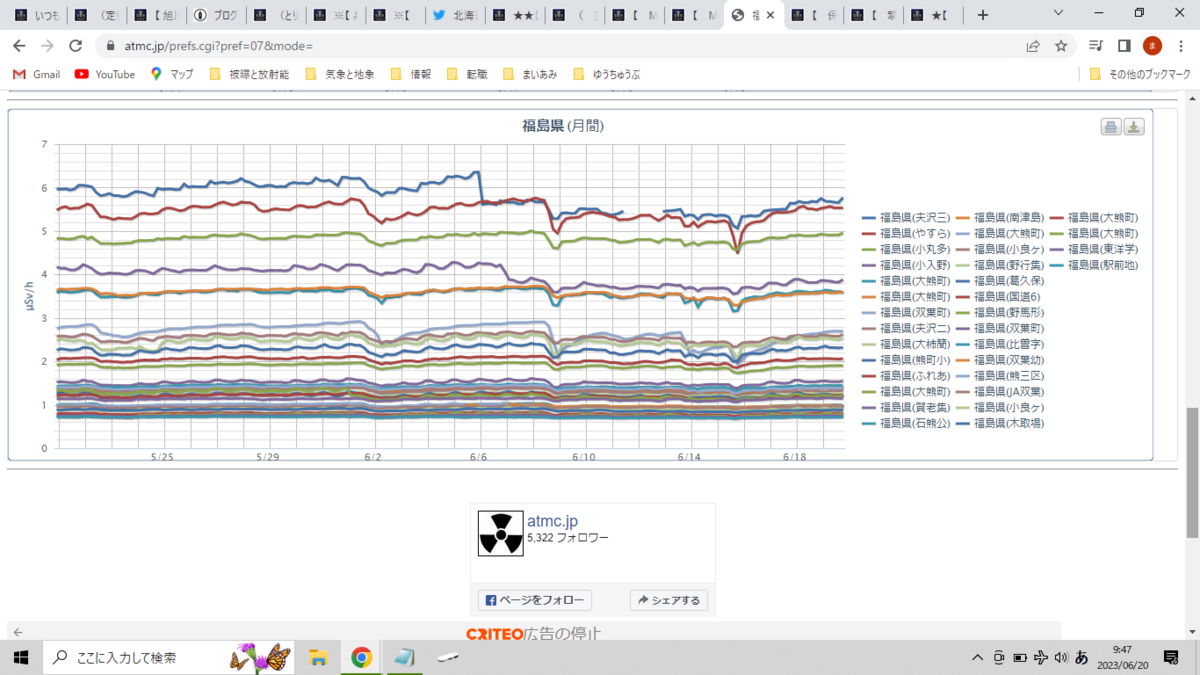Viewport: 1200px width, 675px height.
Task: Open 気象と地象 bookmark folder
Action: tap(340, 74)
